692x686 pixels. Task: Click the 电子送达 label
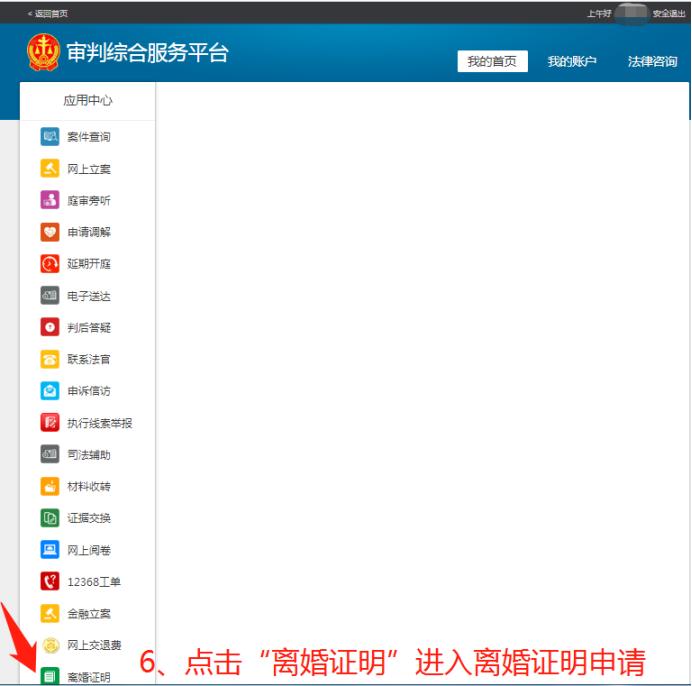(x=89, y=296)
